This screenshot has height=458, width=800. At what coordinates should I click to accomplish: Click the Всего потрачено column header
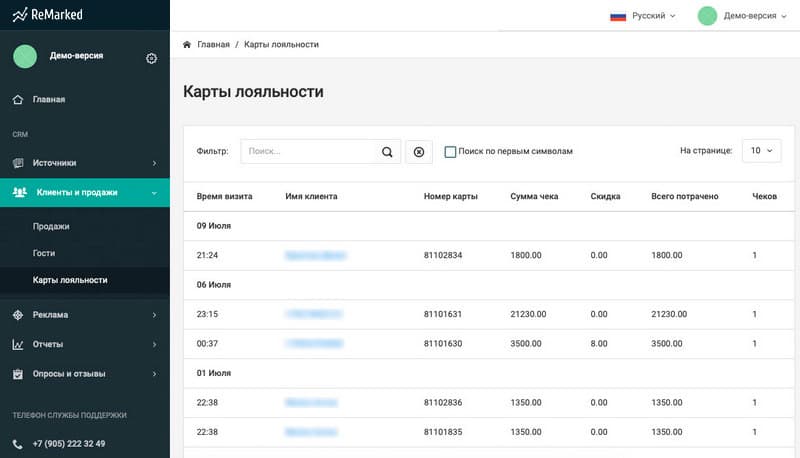(685, 196)
